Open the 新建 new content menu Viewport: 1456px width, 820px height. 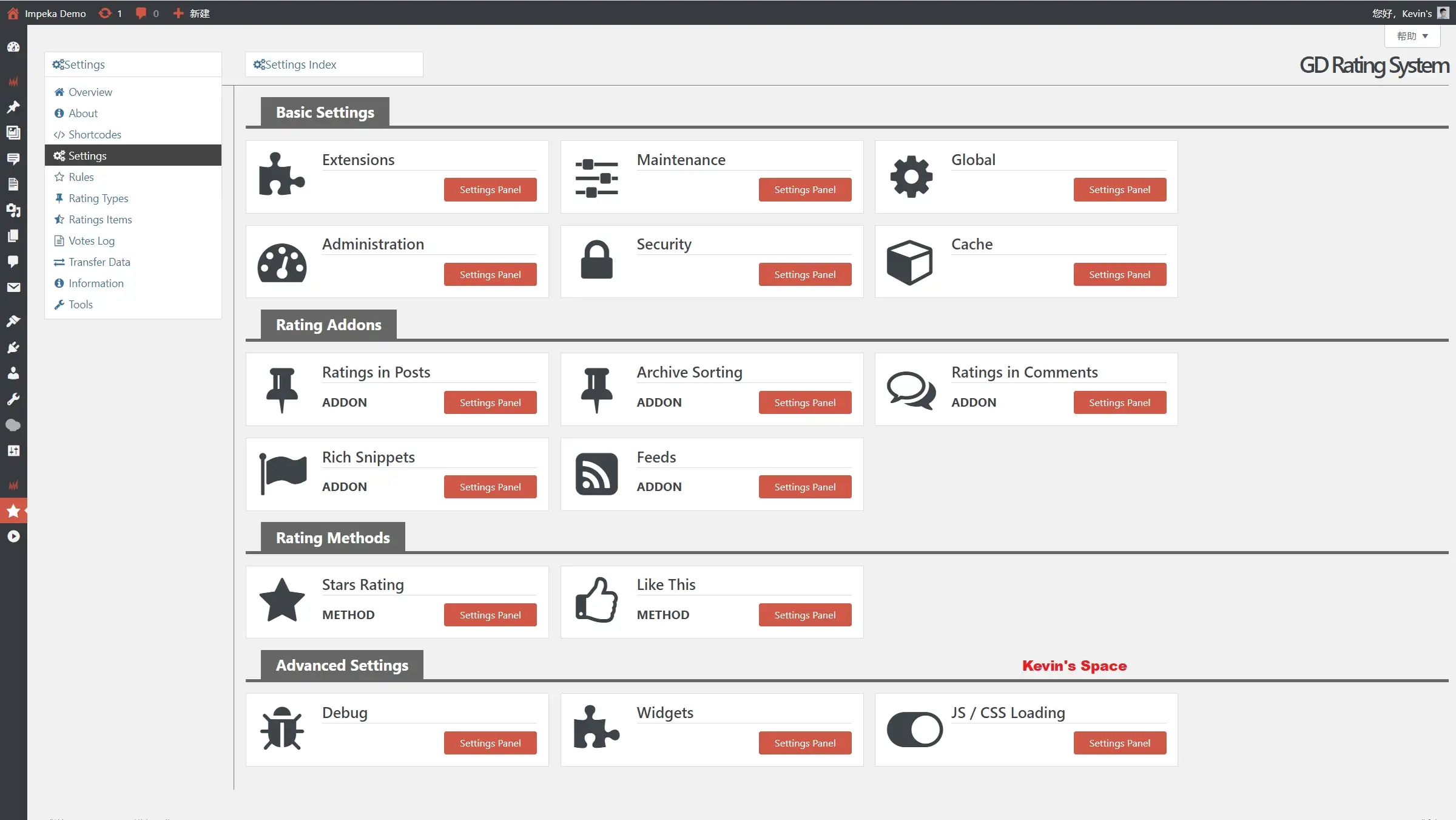click(192, 13)
